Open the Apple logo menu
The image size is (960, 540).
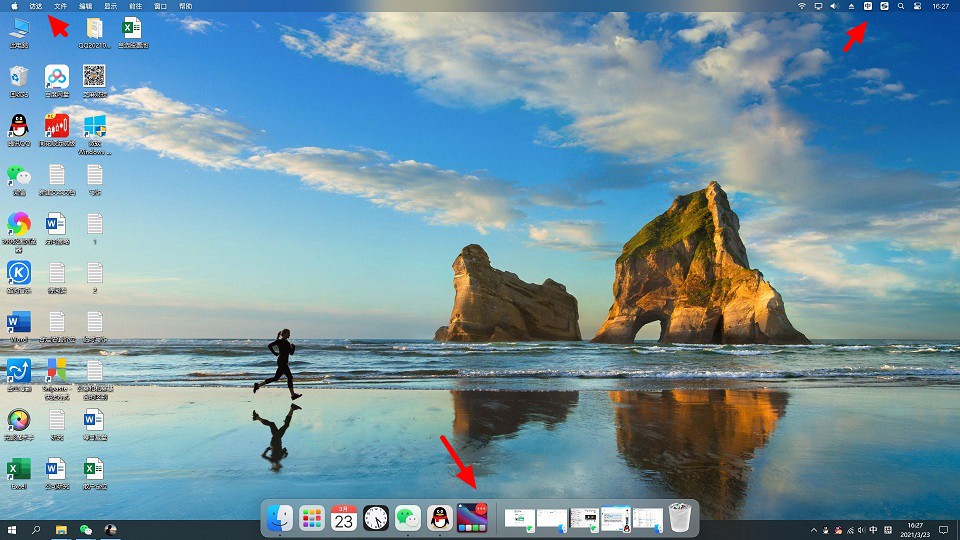(14, 6)
